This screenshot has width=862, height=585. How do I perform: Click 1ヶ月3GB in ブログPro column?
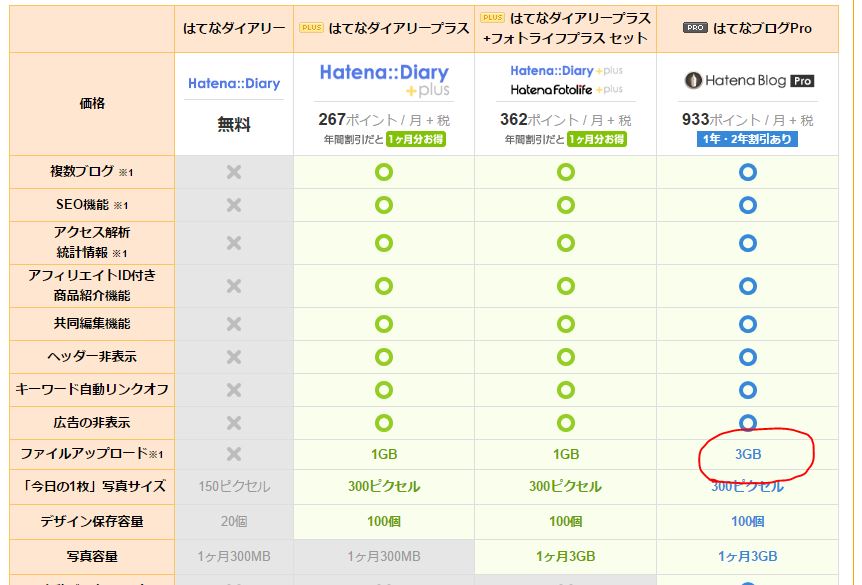pos(748,556)
